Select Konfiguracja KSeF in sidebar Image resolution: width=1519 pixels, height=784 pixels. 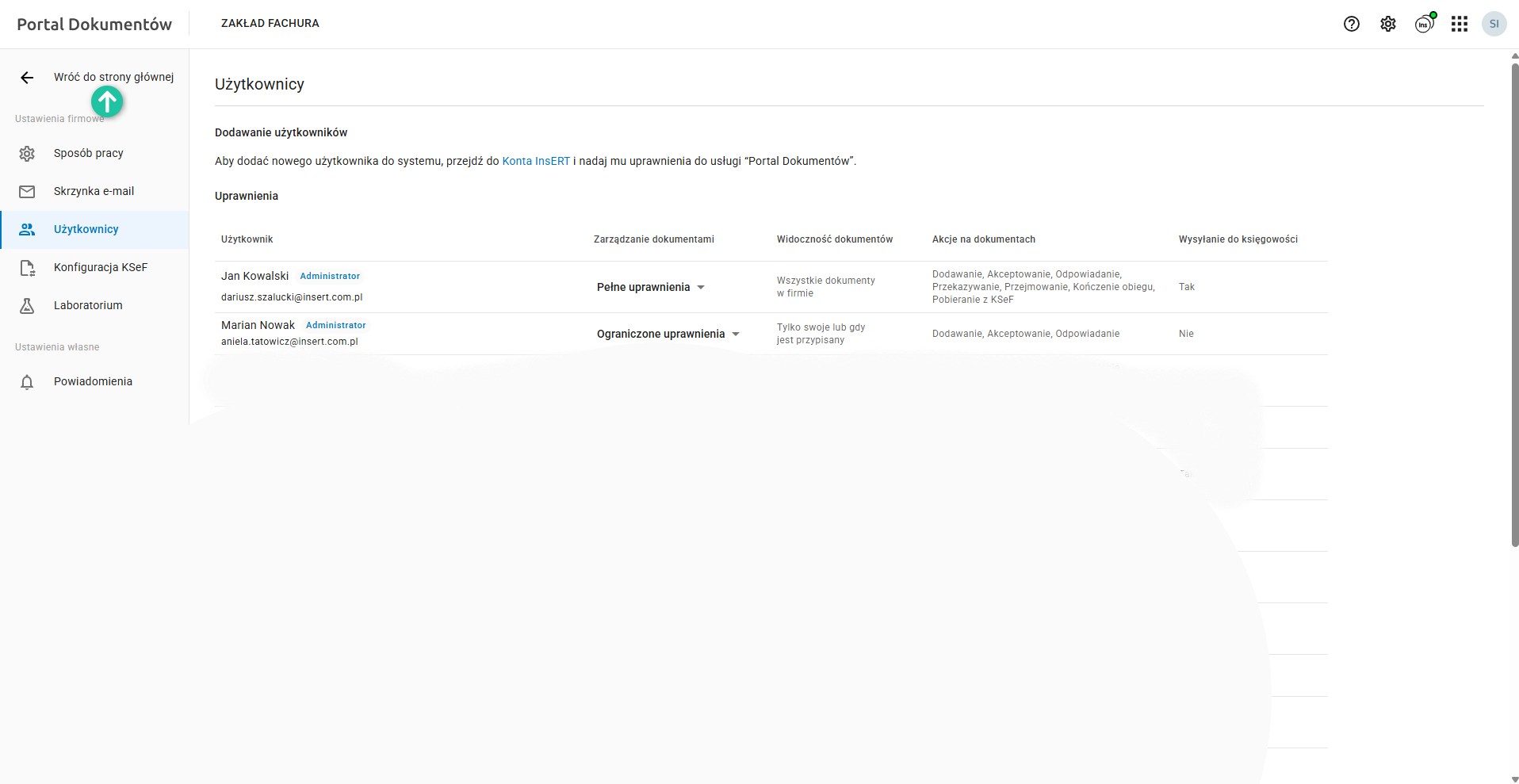click(100, 267)
